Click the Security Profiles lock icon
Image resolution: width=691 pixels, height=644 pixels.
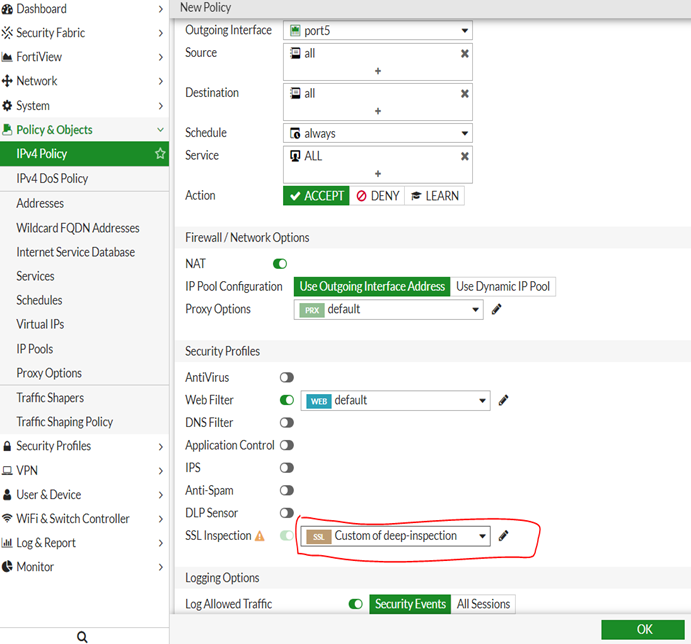tap(7, 446)
